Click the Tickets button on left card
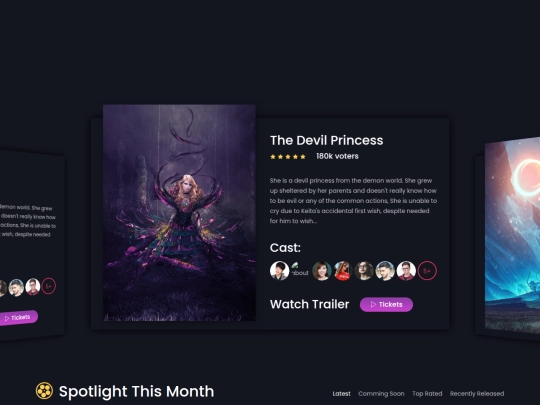 pyautogui.click(x=18, y=318)
